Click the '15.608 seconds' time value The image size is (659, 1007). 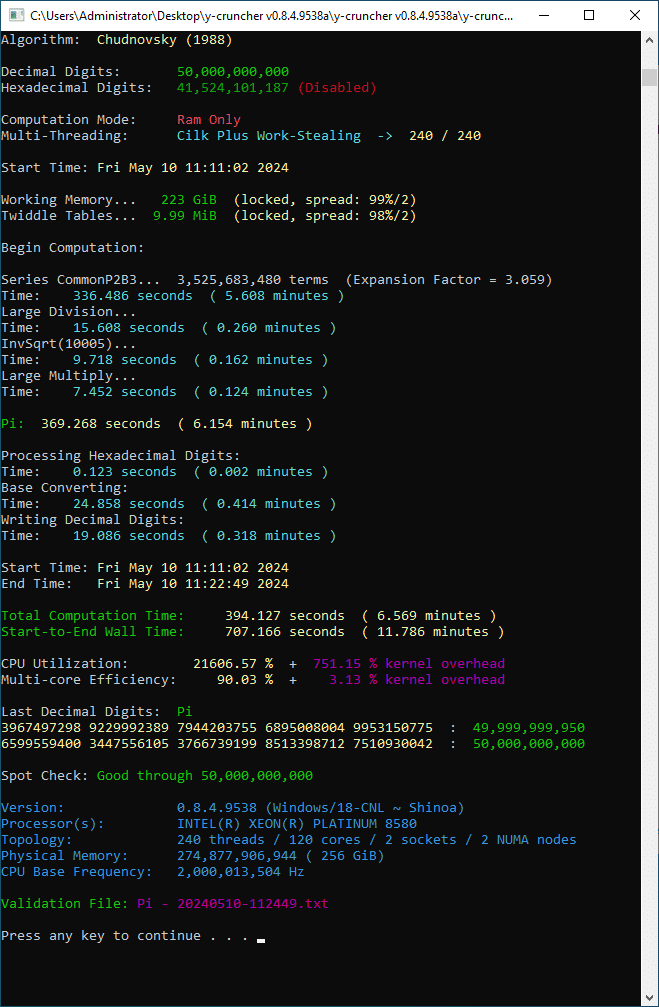click(128, 328)
